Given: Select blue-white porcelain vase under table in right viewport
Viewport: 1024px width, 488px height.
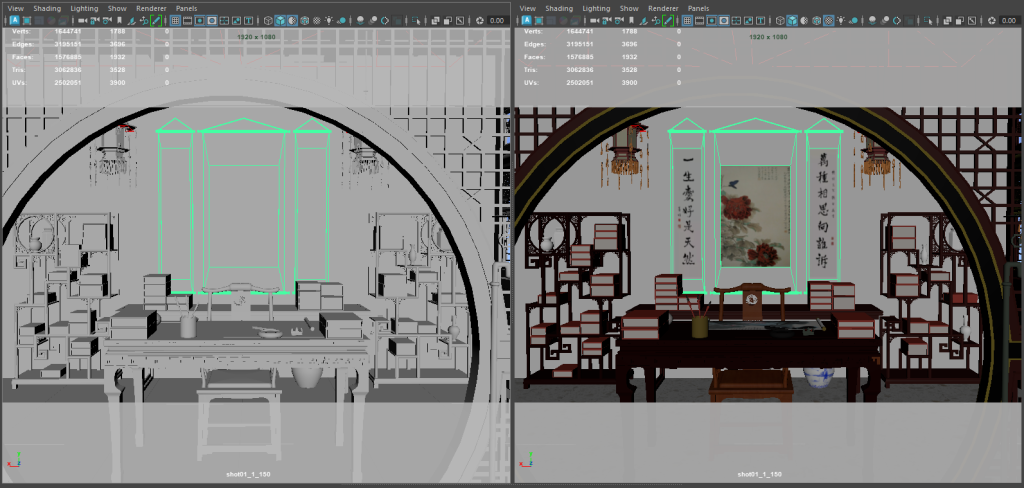Looking at the screenshot, I should pyautogui.click(x=818, y=378).
